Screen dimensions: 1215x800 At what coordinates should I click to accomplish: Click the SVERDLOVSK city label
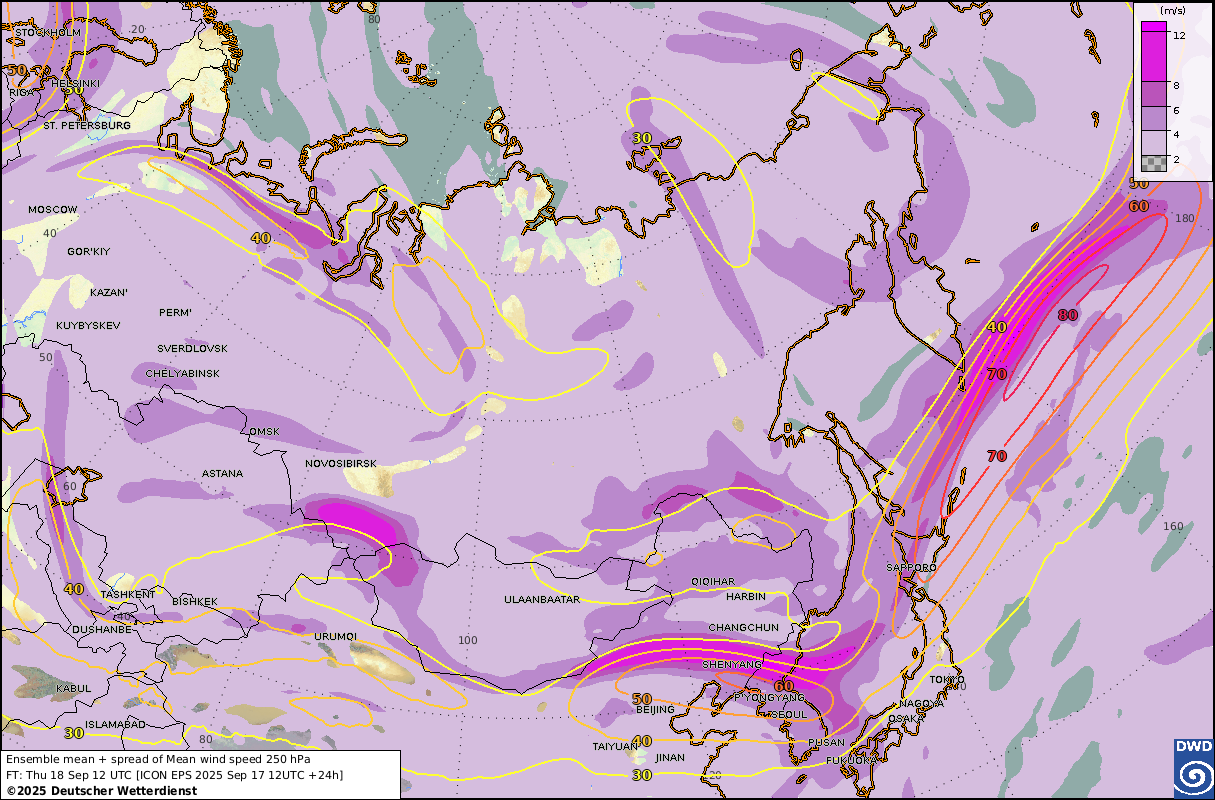tap(192, 348)
